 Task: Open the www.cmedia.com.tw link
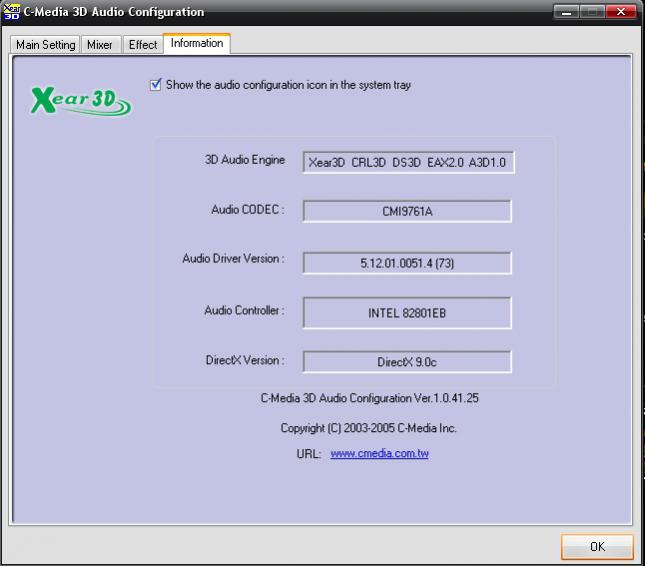pos(379,454)
